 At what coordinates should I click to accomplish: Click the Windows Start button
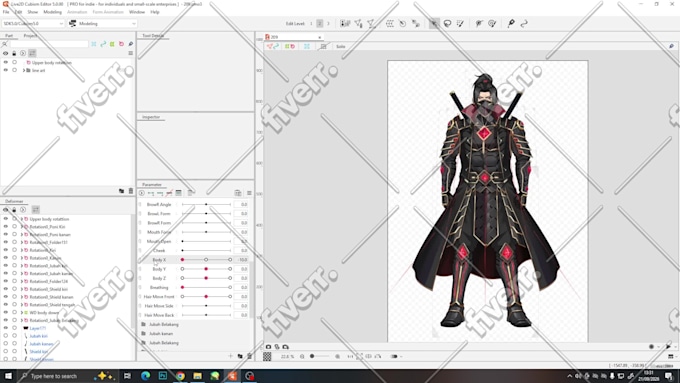[8, 376]
